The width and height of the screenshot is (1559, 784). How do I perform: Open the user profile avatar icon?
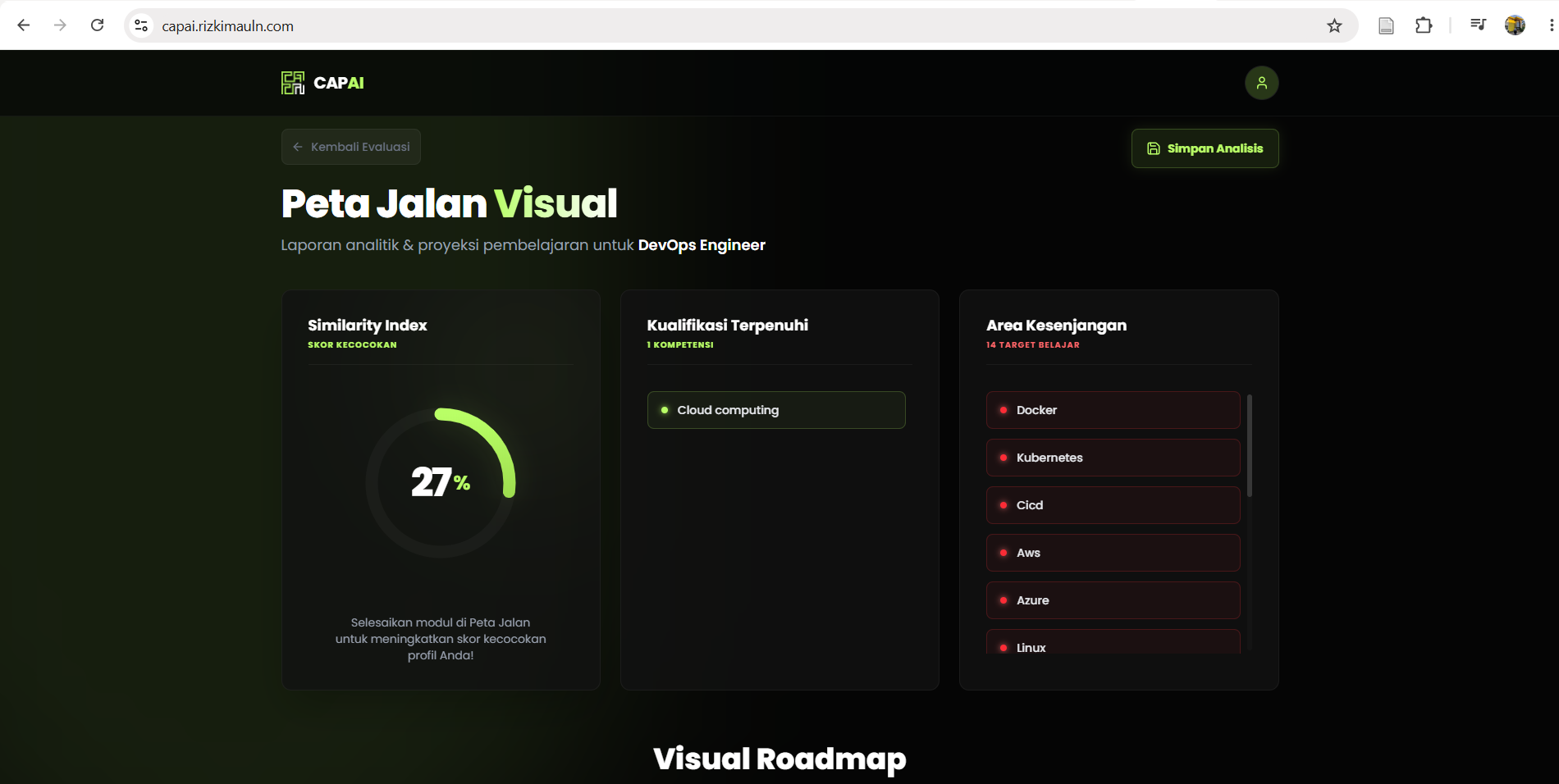[x=1261, y=83]
